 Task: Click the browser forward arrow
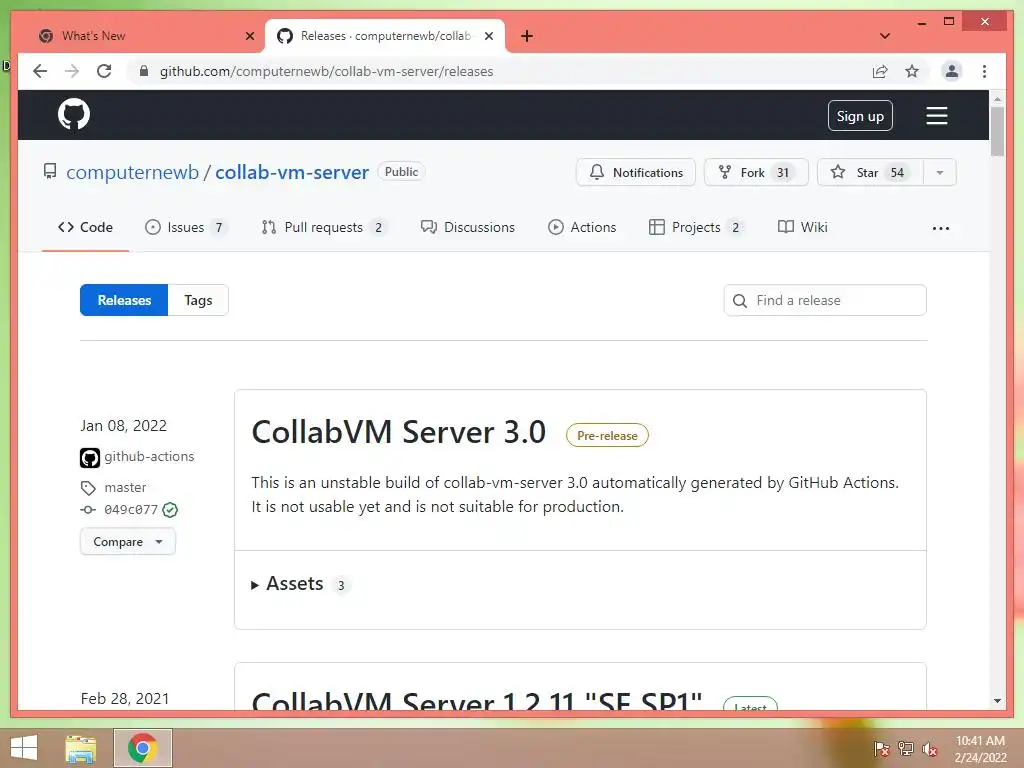(72, 71)
